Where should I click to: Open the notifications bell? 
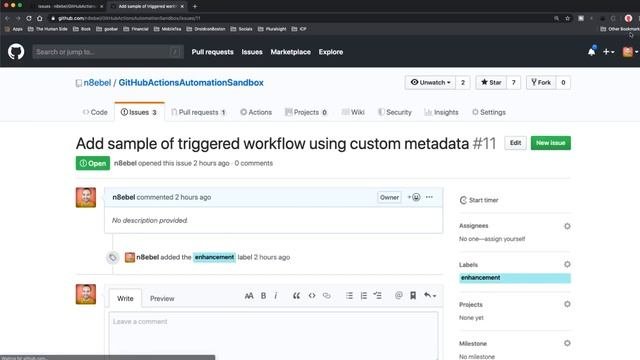pyautogui.click(x=591, y=51)
